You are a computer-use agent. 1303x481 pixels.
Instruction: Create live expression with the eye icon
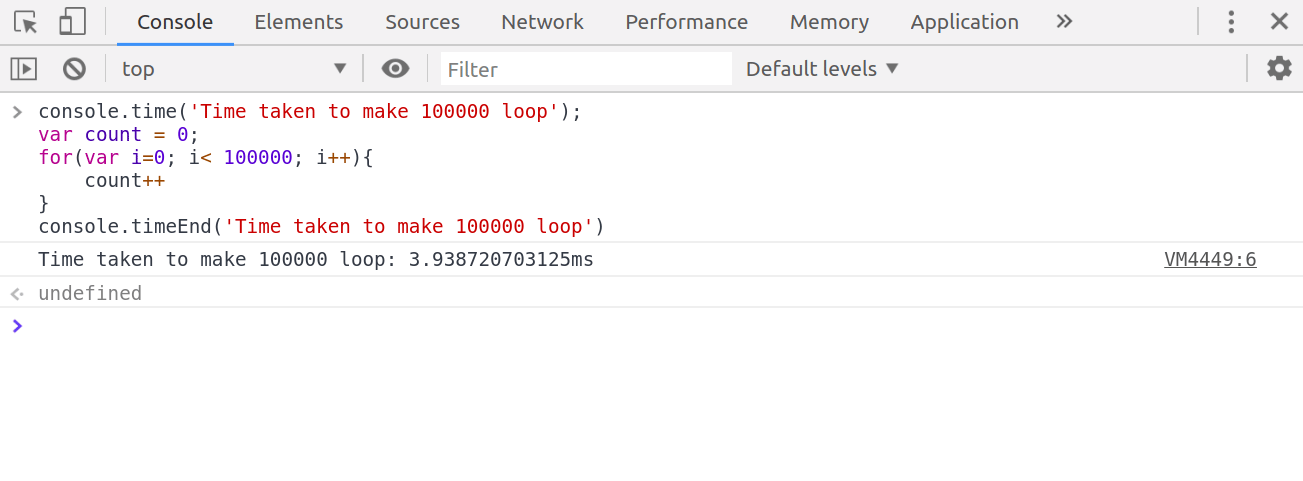click(395, 69)
